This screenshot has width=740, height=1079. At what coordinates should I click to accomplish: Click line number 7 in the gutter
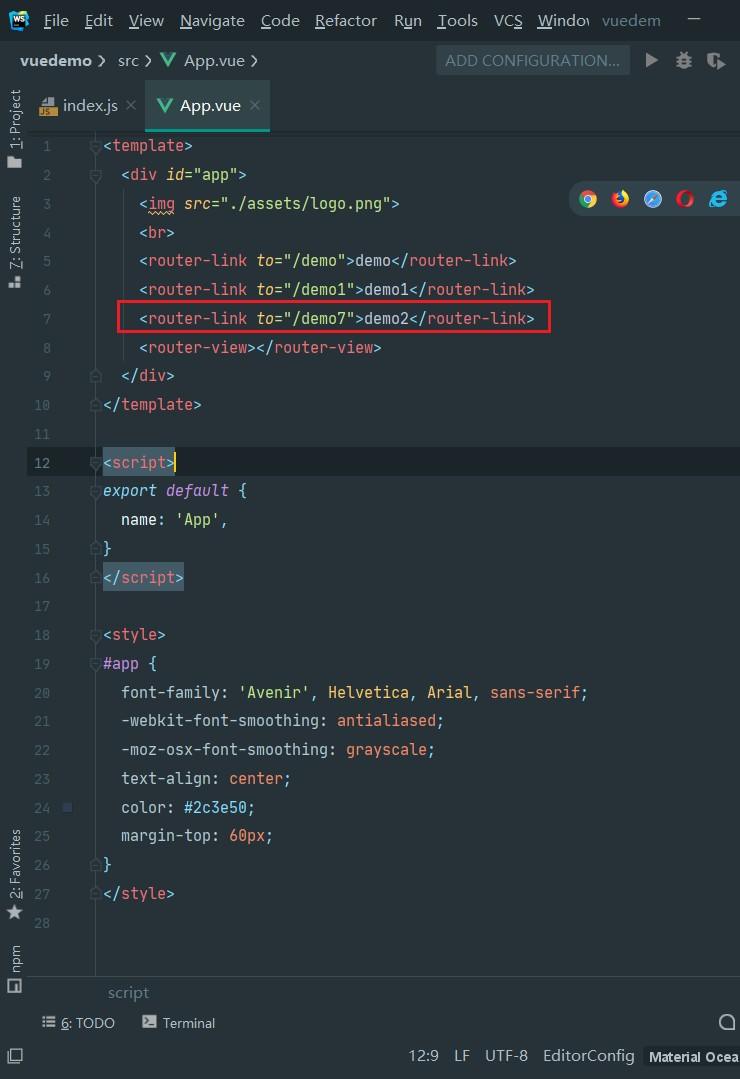point(47,319)
